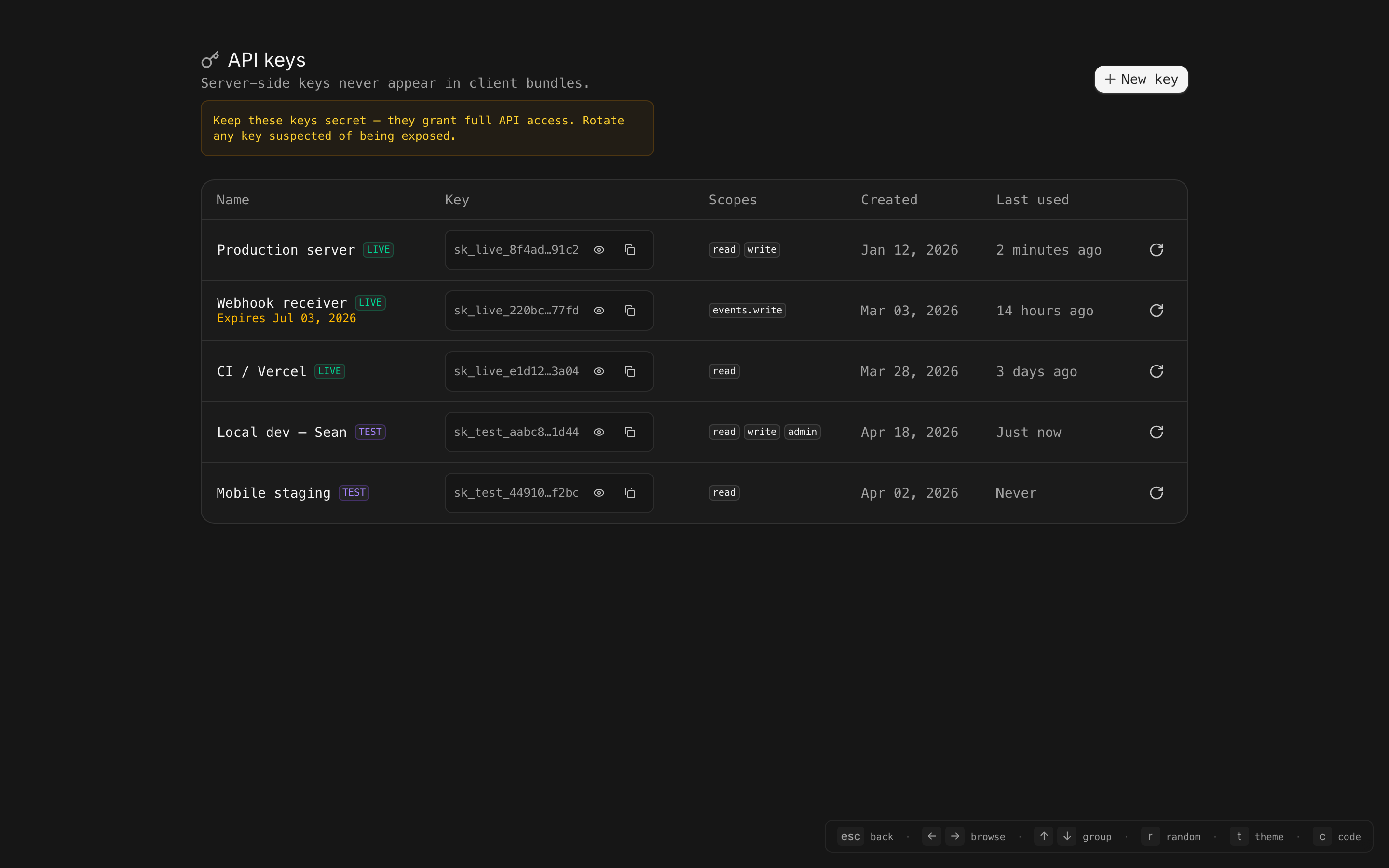The height and width of the screenshot is (868, 1389).
Task: Click the sk_test_44910…f2bc key field
Action: click(x=516, y=493)
